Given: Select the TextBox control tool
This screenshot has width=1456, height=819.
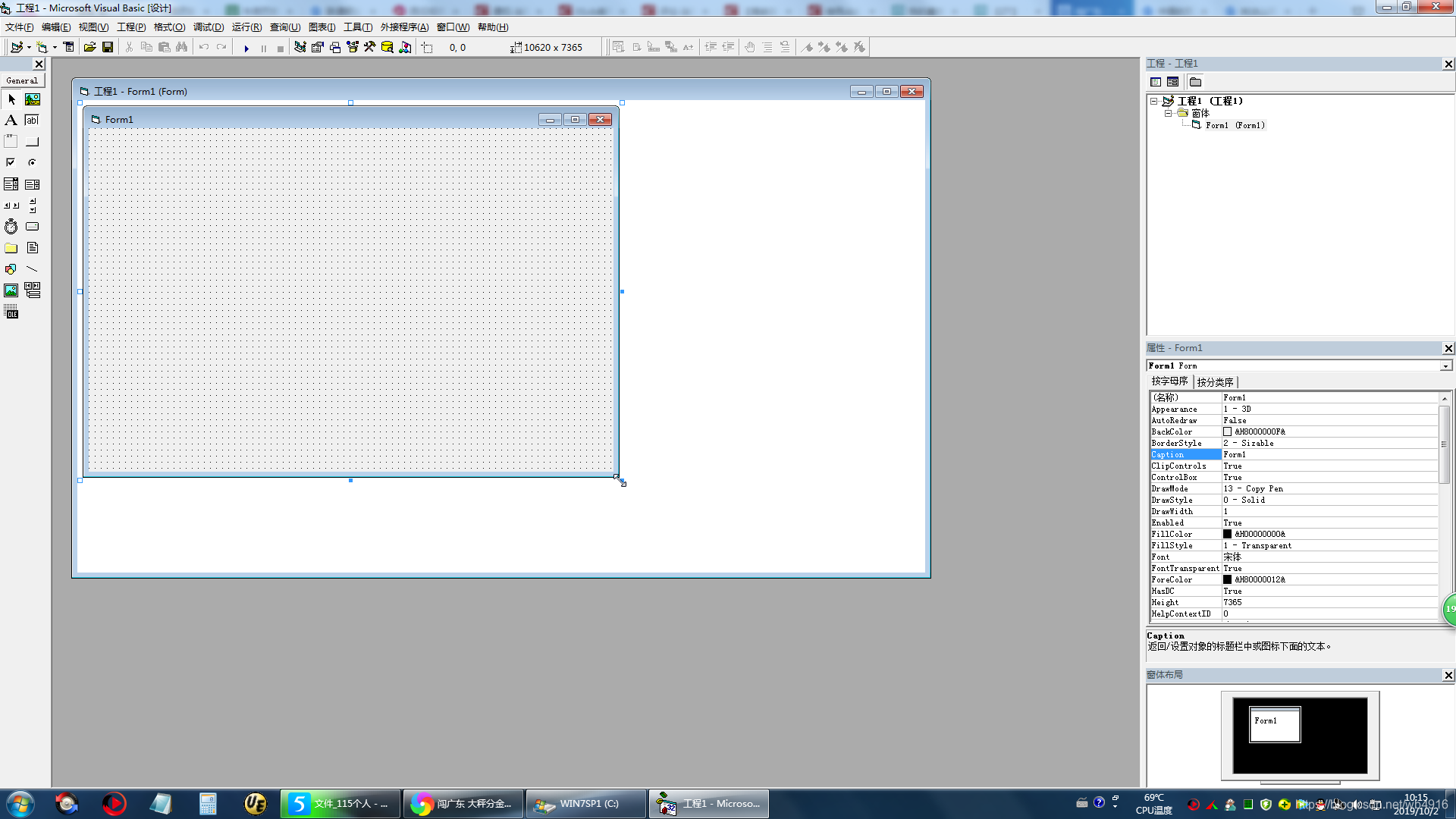Looking at the screenshot, I should tap(32, 120).
